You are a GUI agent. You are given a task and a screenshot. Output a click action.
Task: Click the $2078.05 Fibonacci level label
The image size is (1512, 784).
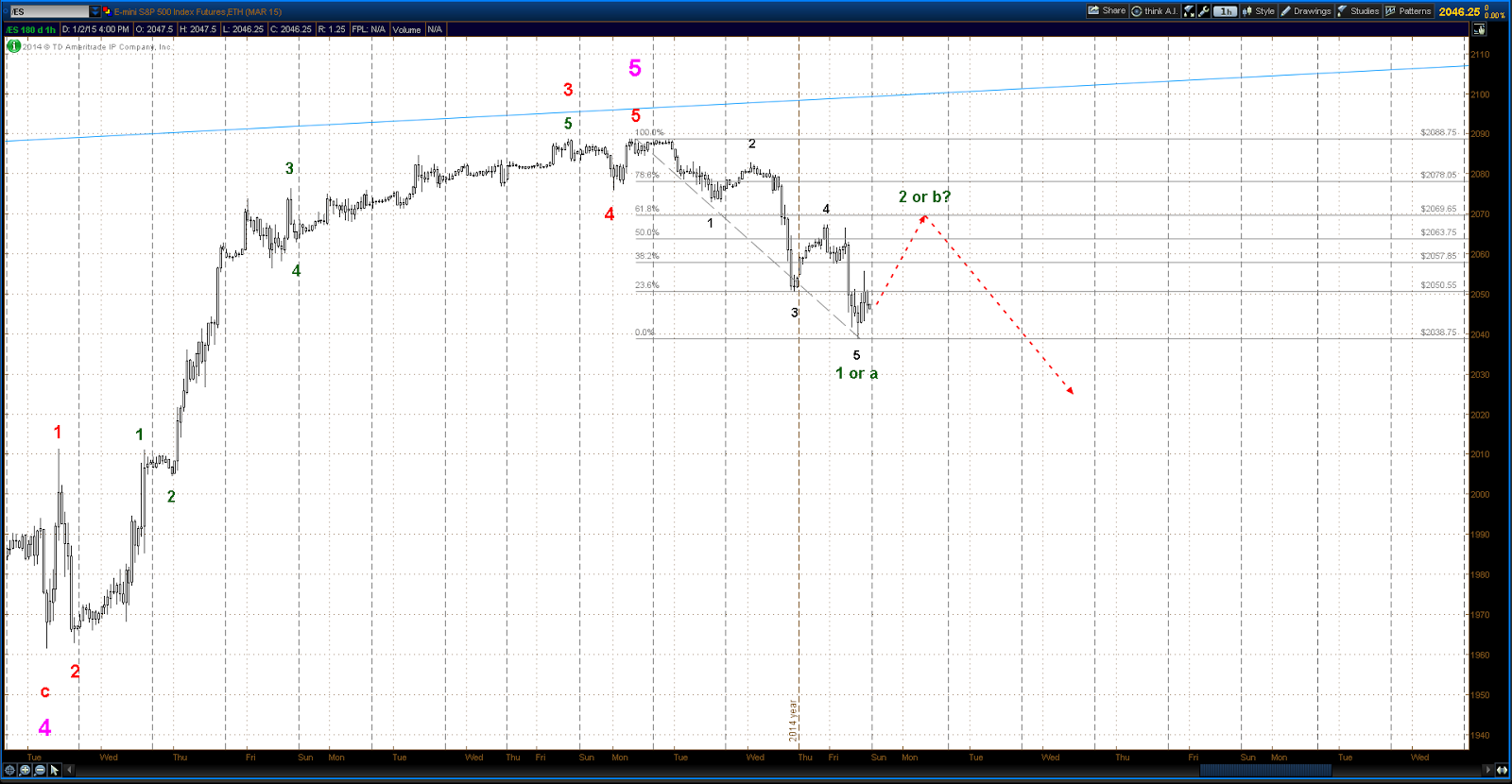[x=1438, y=175]
